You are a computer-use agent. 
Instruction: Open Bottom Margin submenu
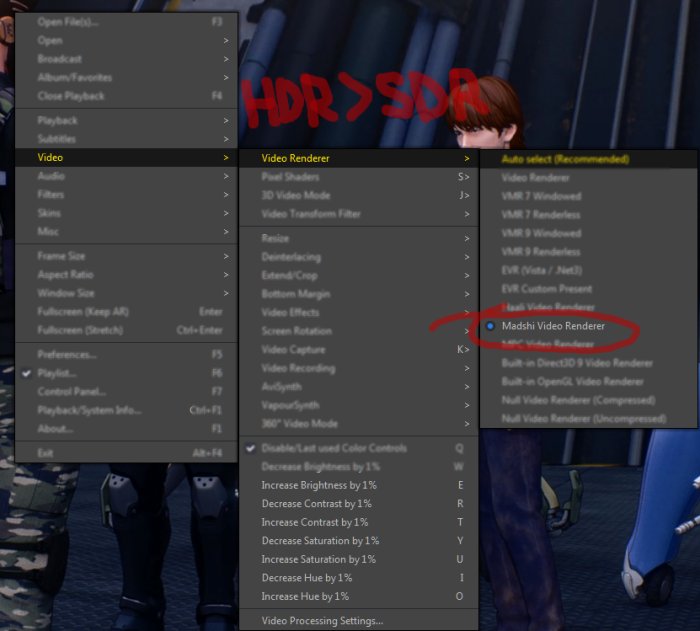tap(359, 294)
